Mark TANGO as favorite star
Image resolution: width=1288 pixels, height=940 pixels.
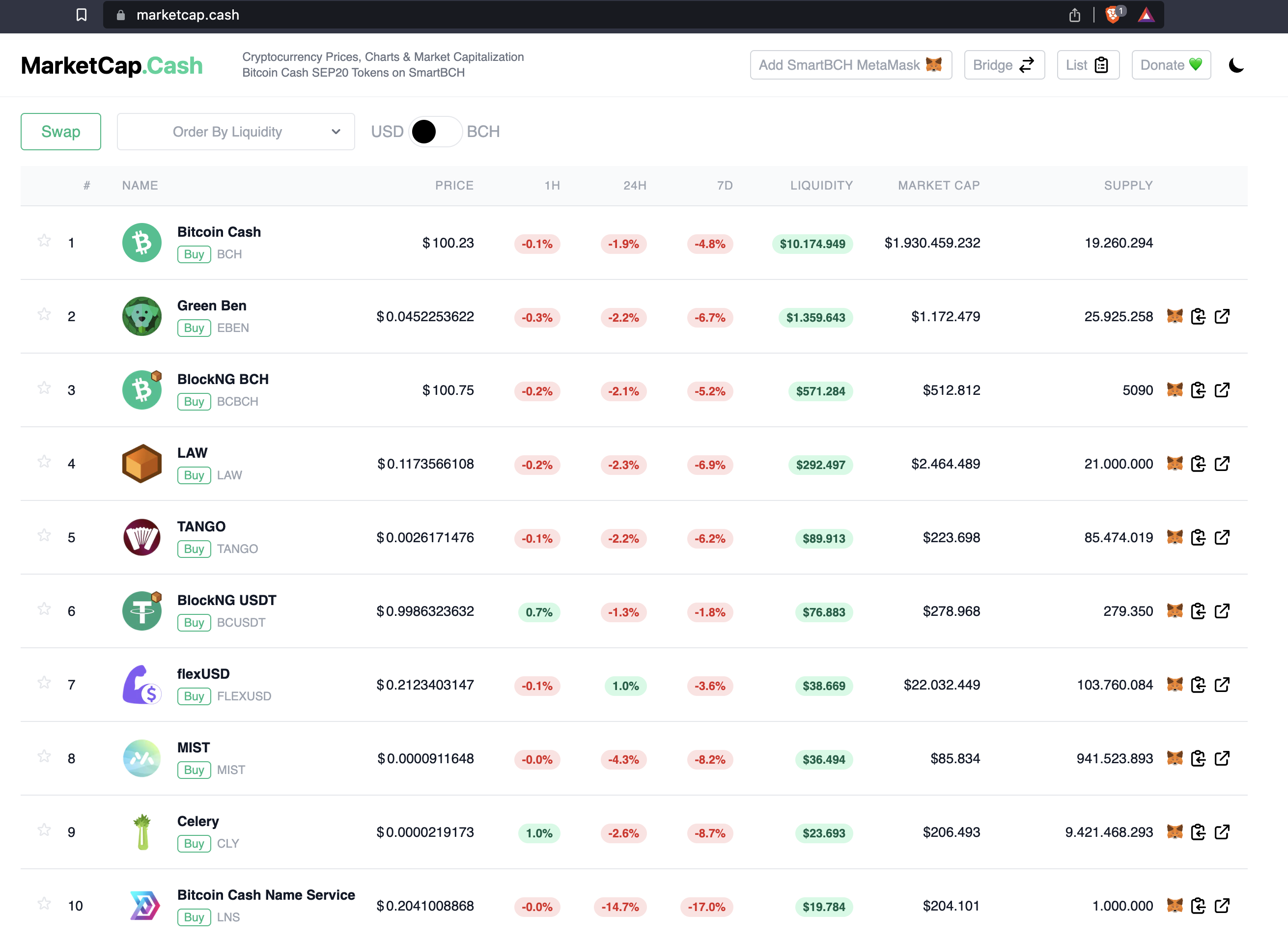44,535
